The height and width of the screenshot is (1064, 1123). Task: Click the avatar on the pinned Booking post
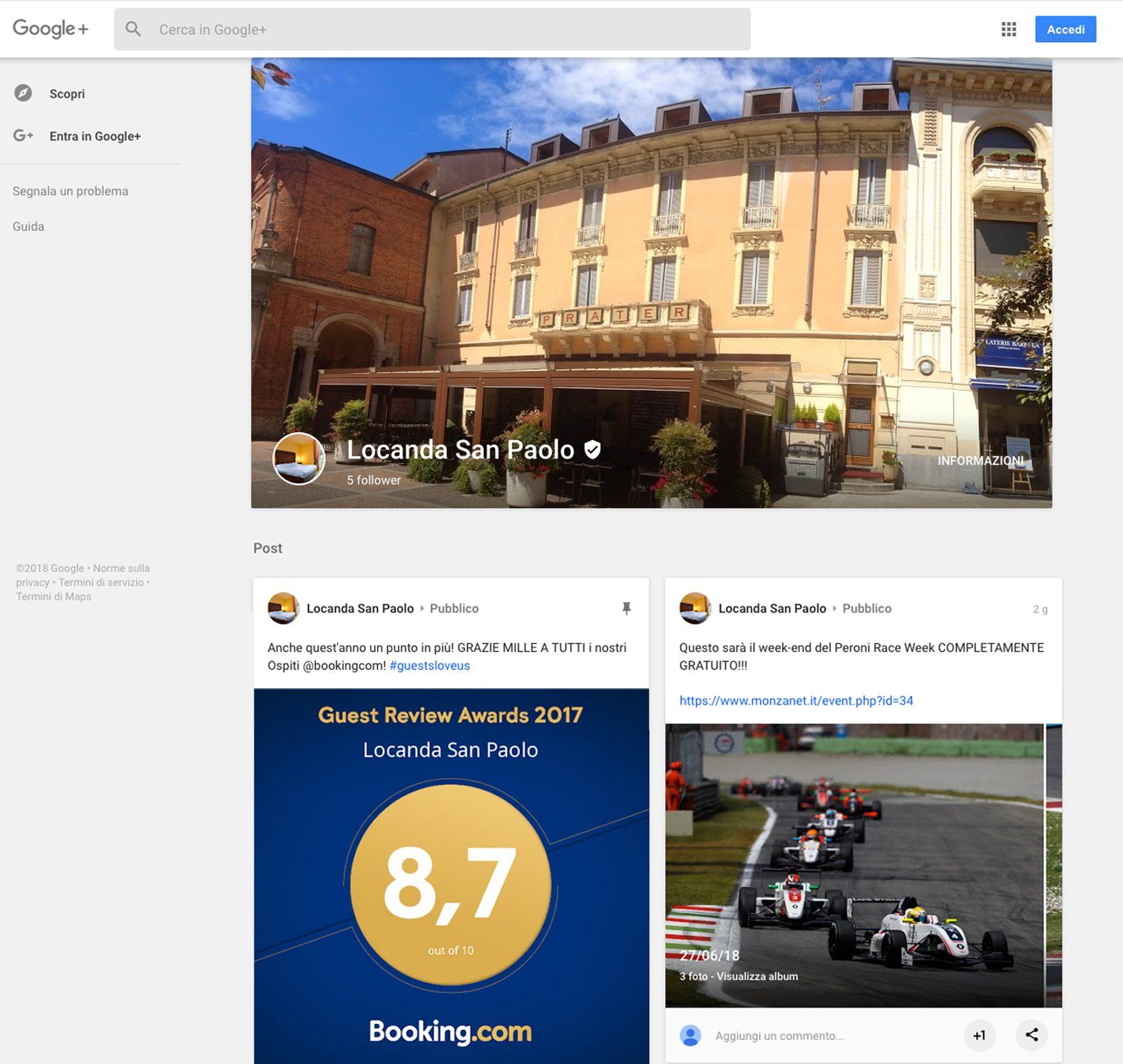click(x=283, y=608)
